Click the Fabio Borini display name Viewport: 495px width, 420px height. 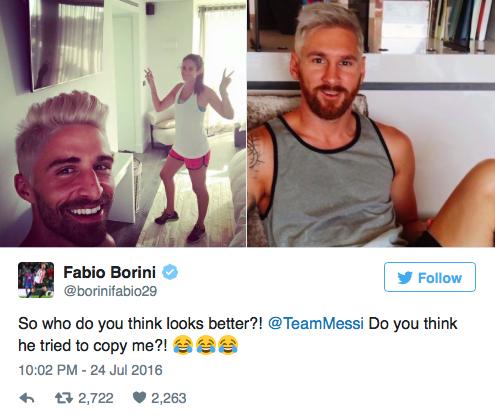pos(110,272)
